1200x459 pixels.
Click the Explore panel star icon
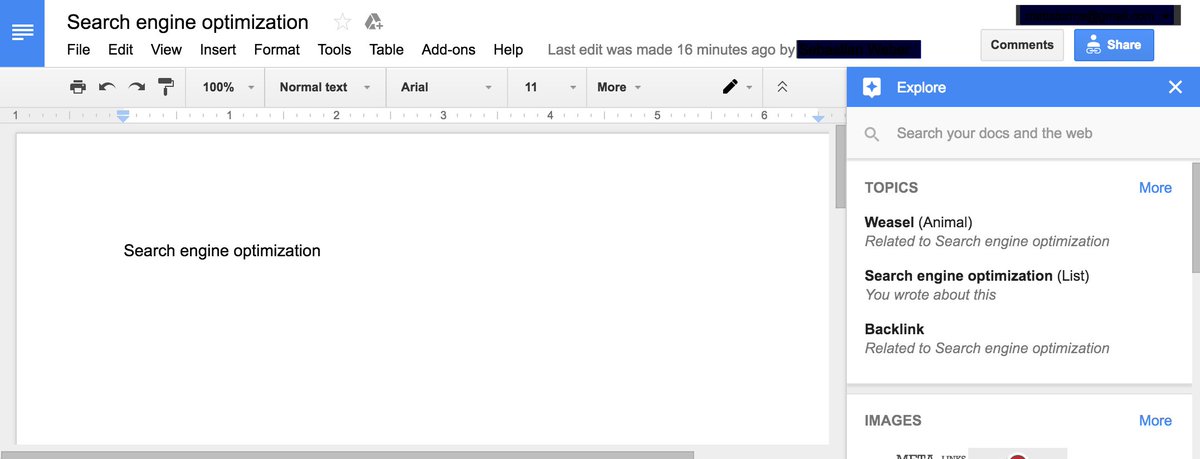[x=872, y=88]
